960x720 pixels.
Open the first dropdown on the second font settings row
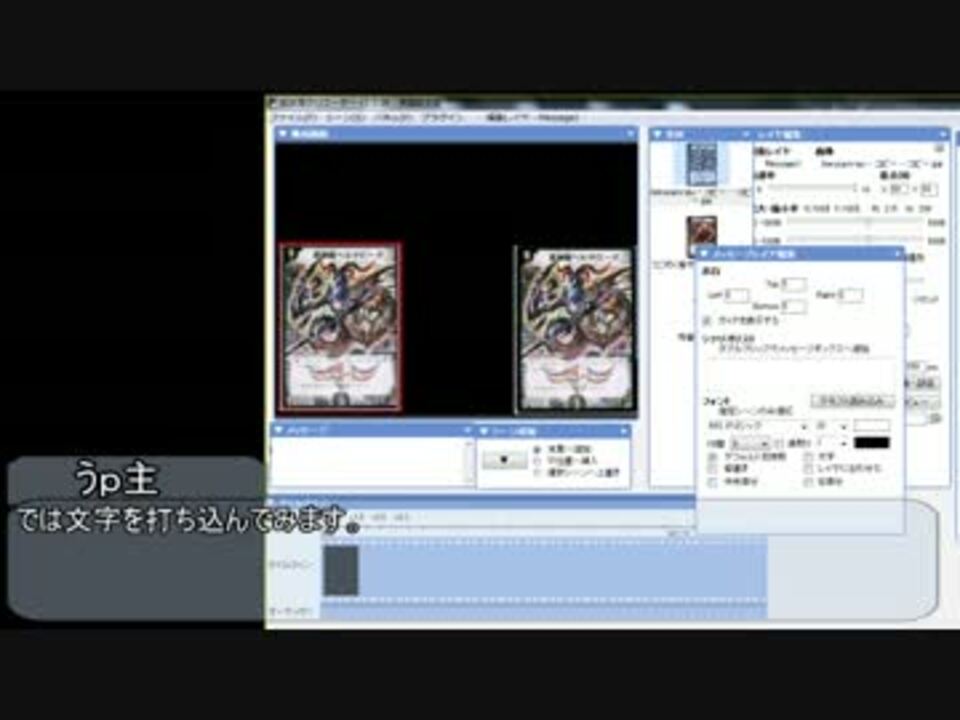(x=750, y=443)
